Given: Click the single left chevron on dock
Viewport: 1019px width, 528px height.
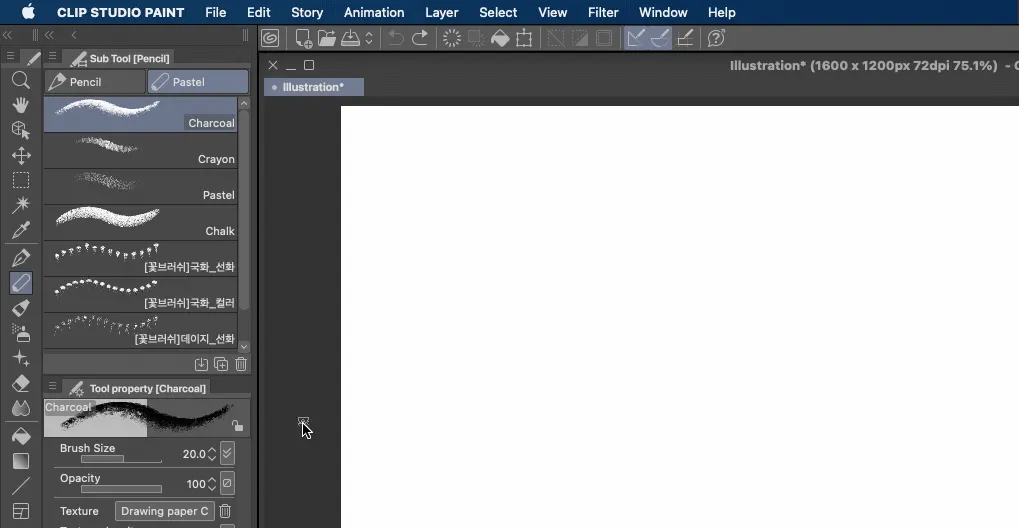Looking at the screenshot, I should tap(73, 35).
